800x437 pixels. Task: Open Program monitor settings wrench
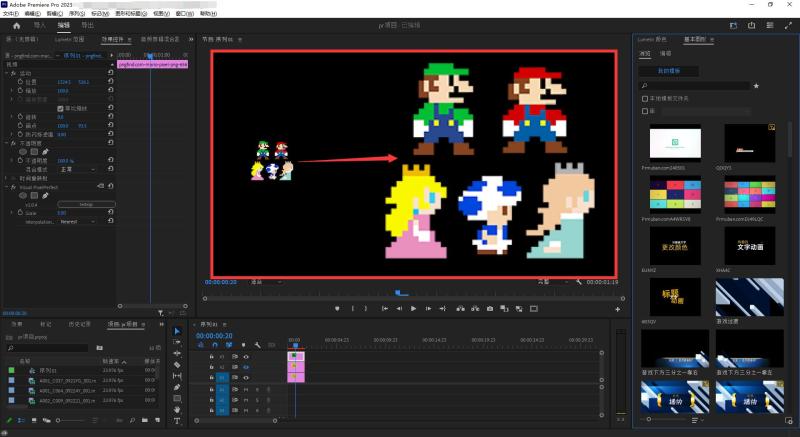click(579, 281)
